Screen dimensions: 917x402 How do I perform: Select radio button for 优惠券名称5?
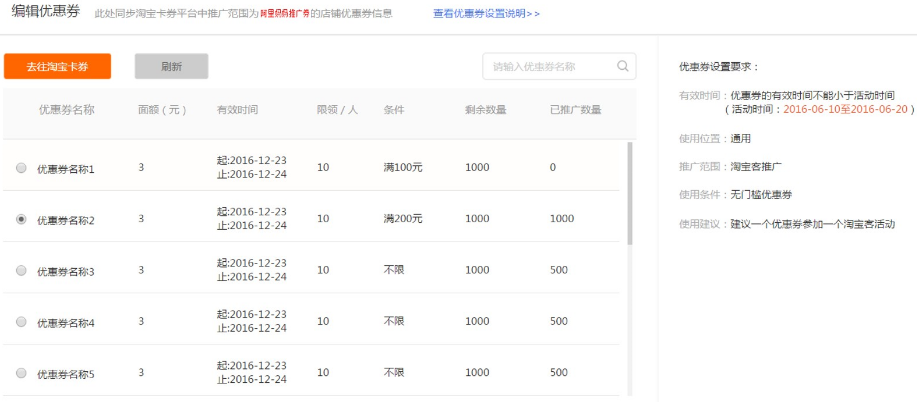pos(22,373)
